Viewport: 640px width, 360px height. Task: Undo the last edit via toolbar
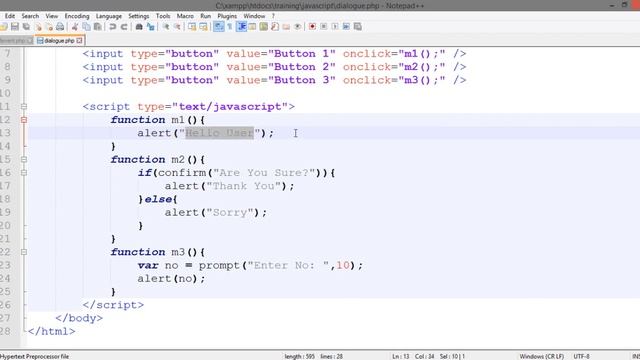click(113, 27)
